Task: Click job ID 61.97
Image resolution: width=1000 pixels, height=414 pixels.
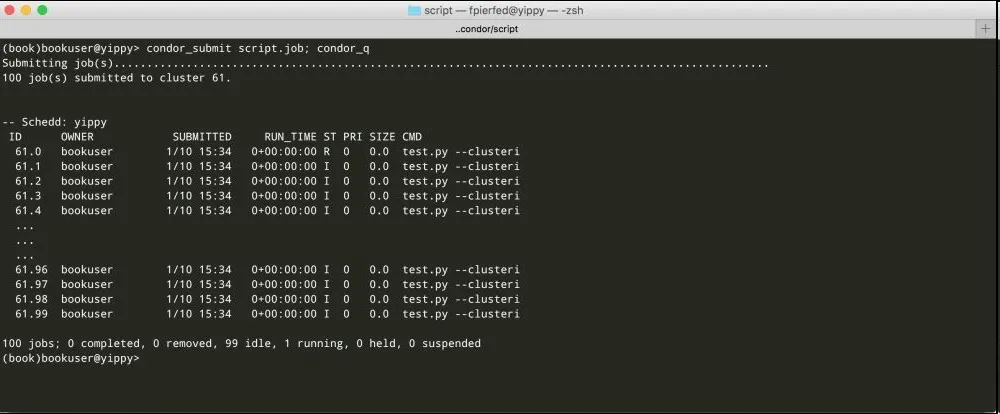Action: click(31, 284)
